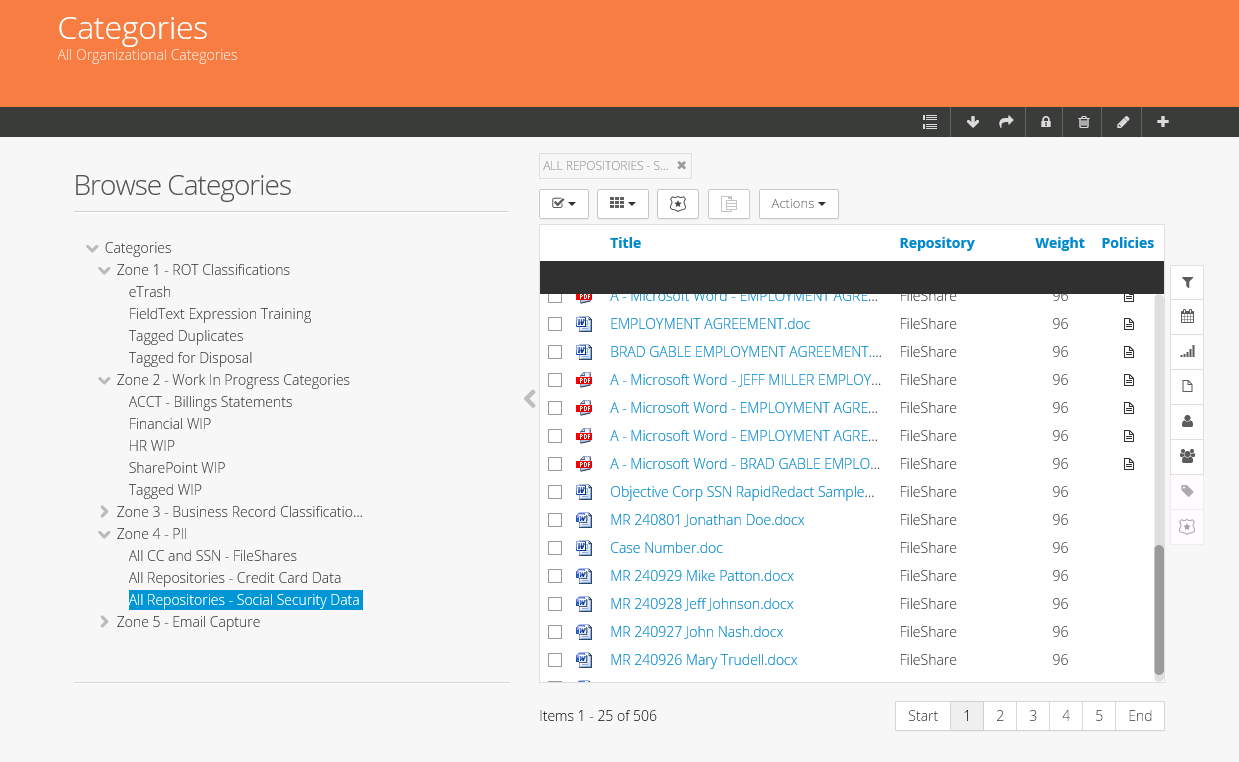Click the trash can delete icon
This screenshot has height=762, width=1239.
1084,122
